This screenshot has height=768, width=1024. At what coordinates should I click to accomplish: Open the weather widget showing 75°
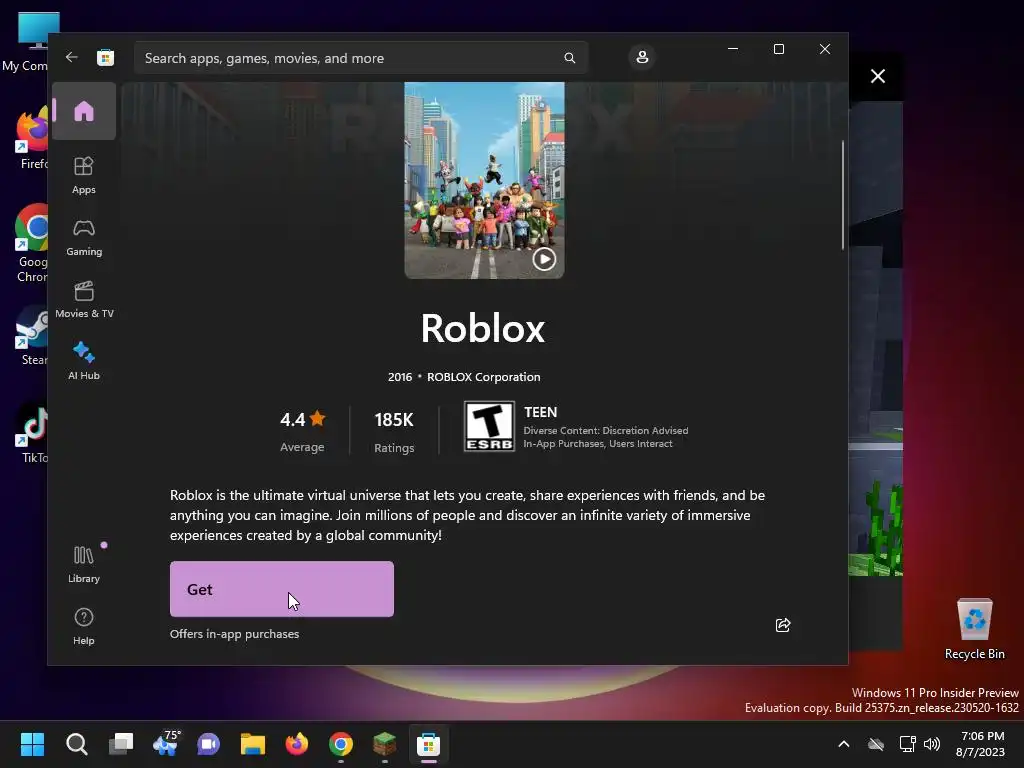(x=166, y=744)
